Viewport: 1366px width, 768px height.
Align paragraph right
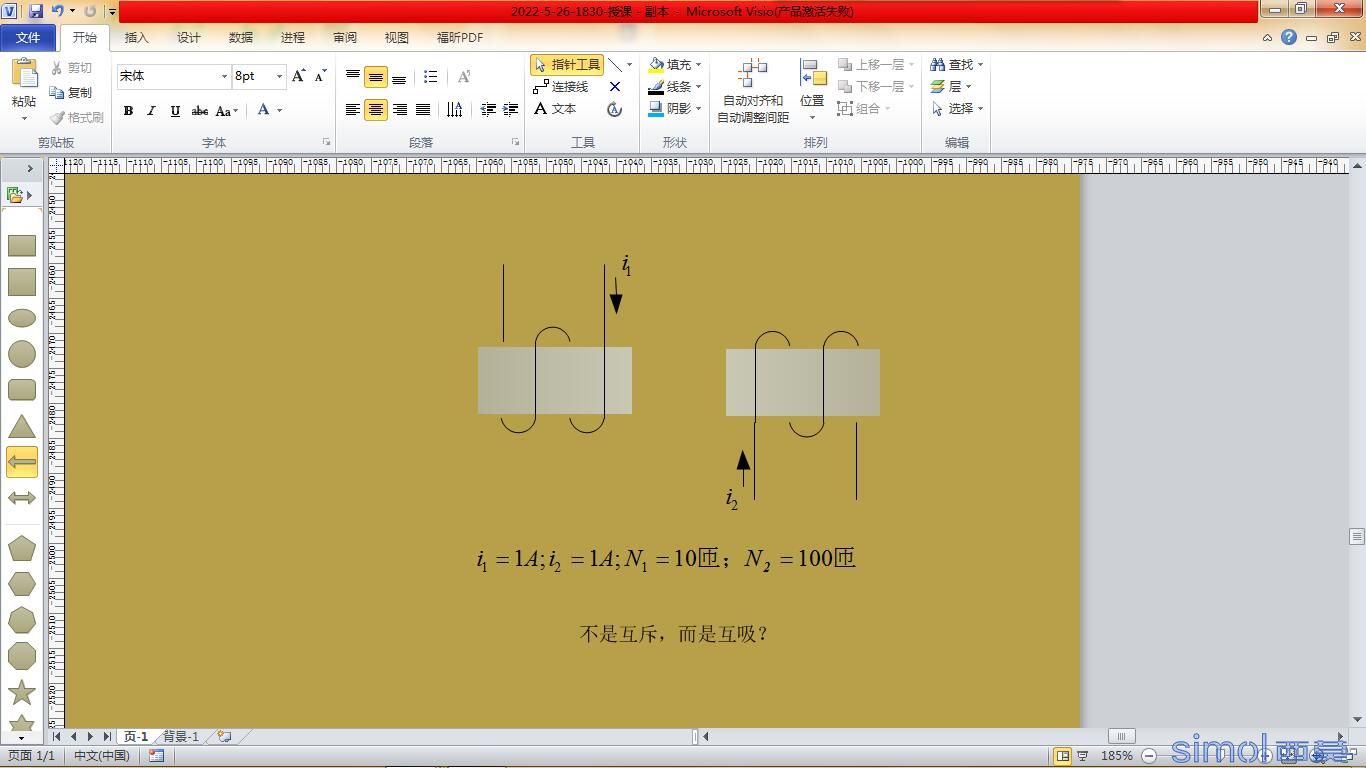click(399, 110)
